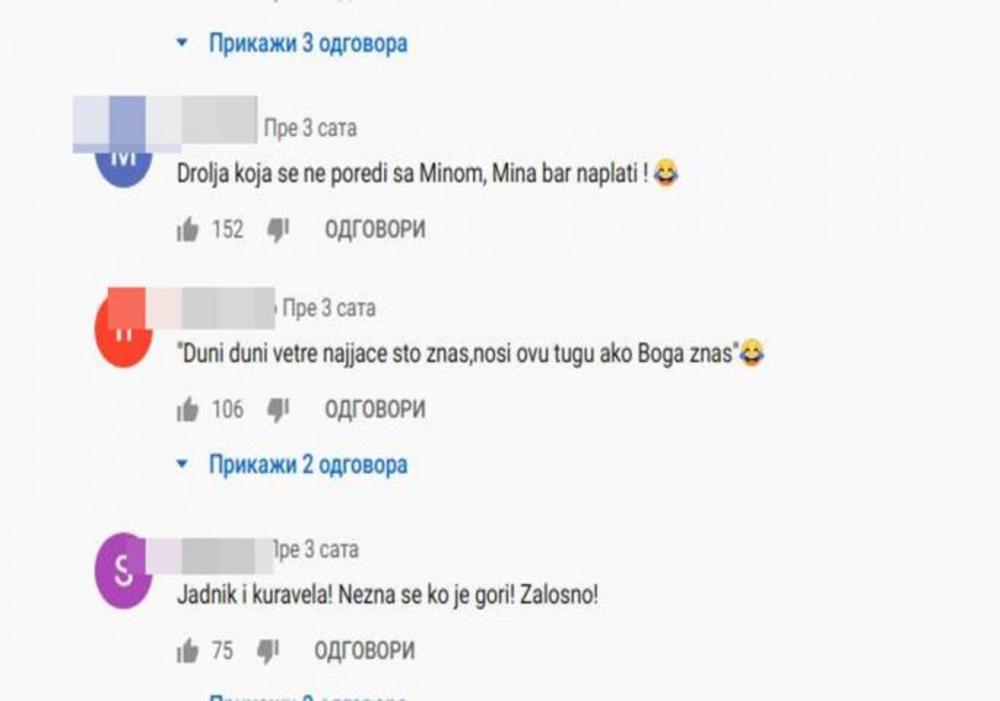Reply to the "Jadnik i kuravela" comment
Image resolution: width=1000 pixels, height=701 pixels.
(x=364, y=651)
